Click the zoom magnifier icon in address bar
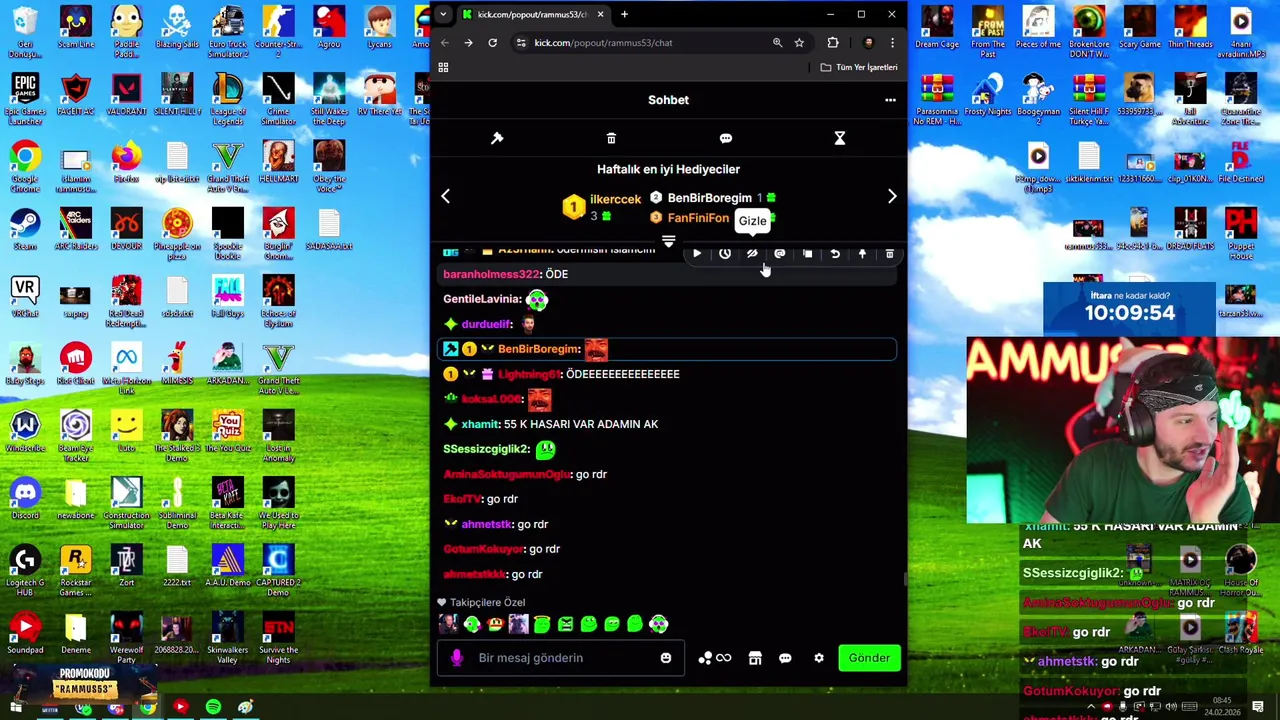Screen dimensions: 1280x720 click(x=777, y=43)
